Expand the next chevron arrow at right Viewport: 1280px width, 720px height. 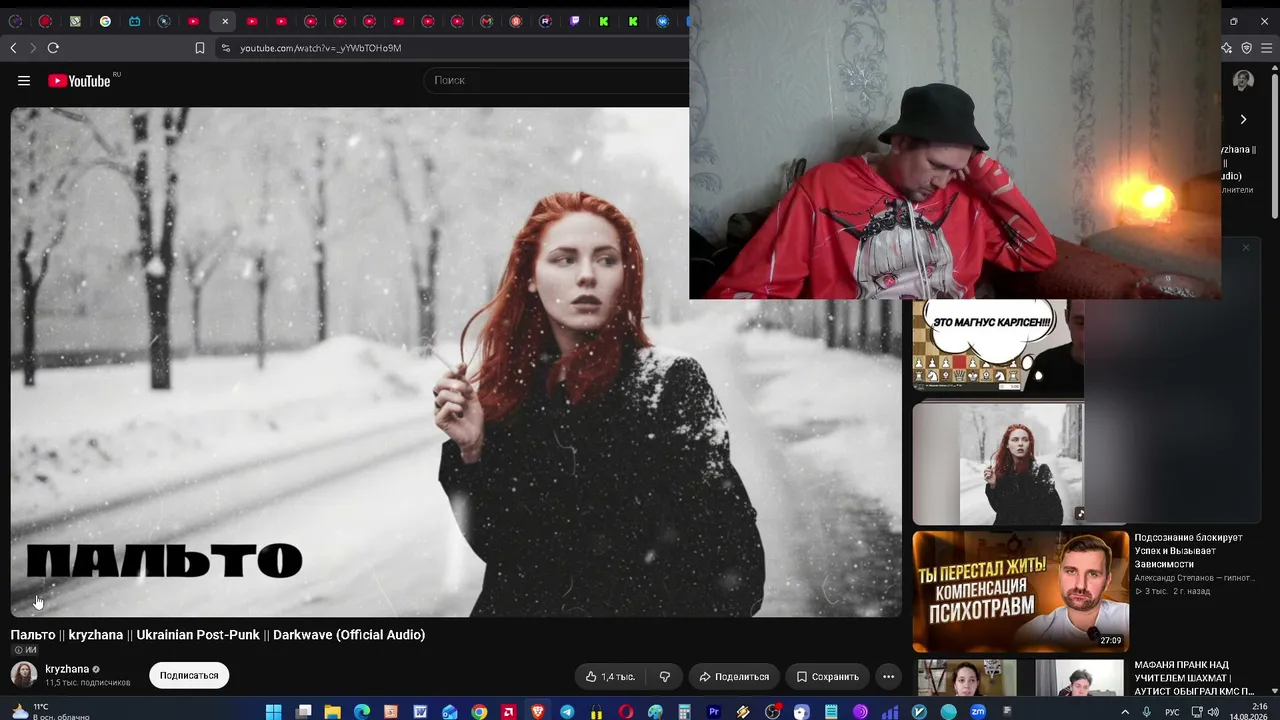tap(1243, 119)
